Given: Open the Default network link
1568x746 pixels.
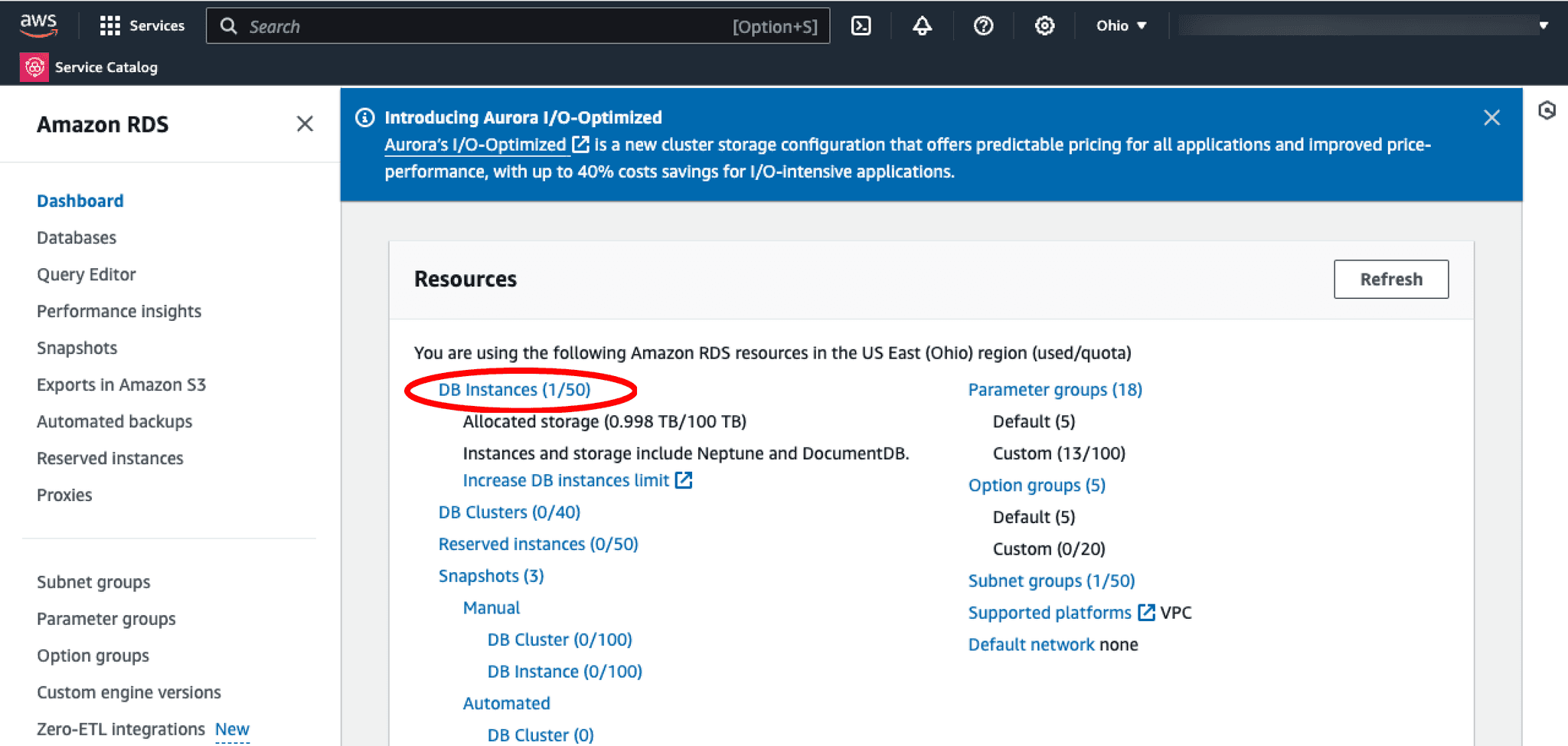Looking at the screenshot, I should pyautogui.click(x=1031, y=645).
